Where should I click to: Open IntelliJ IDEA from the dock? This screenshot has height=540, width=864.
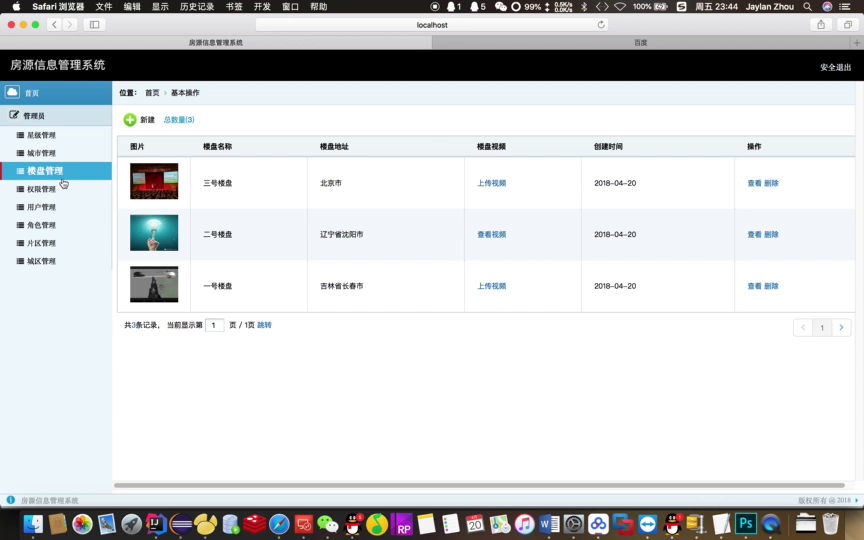(x=156, y=523)
